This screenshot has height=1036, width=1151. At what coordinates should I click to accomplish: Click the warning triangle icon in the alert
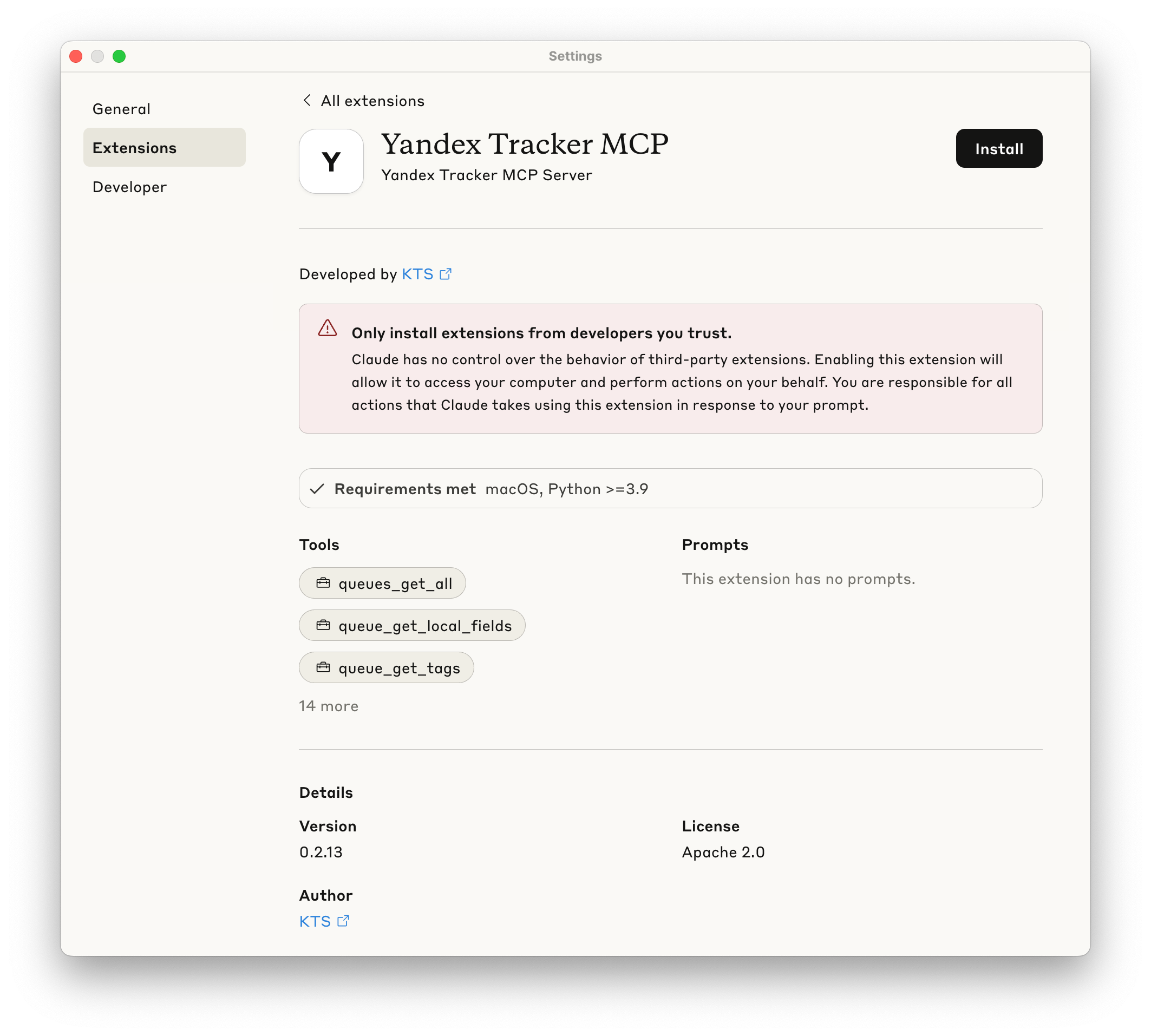(328, 329)
